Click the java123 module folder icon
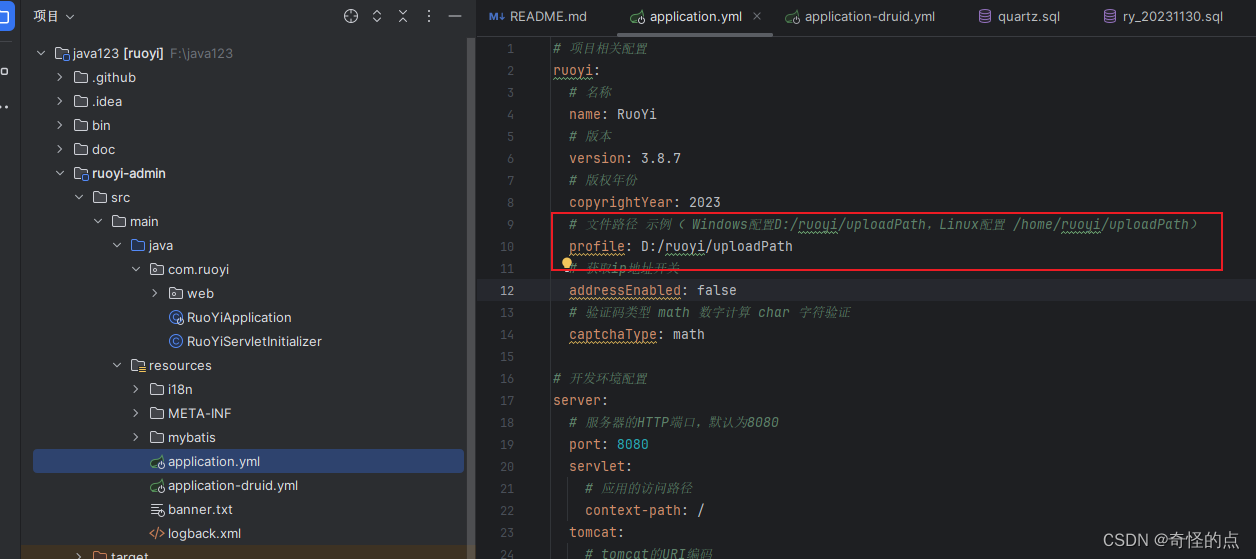1256x559 pixels. click(62, 53)
